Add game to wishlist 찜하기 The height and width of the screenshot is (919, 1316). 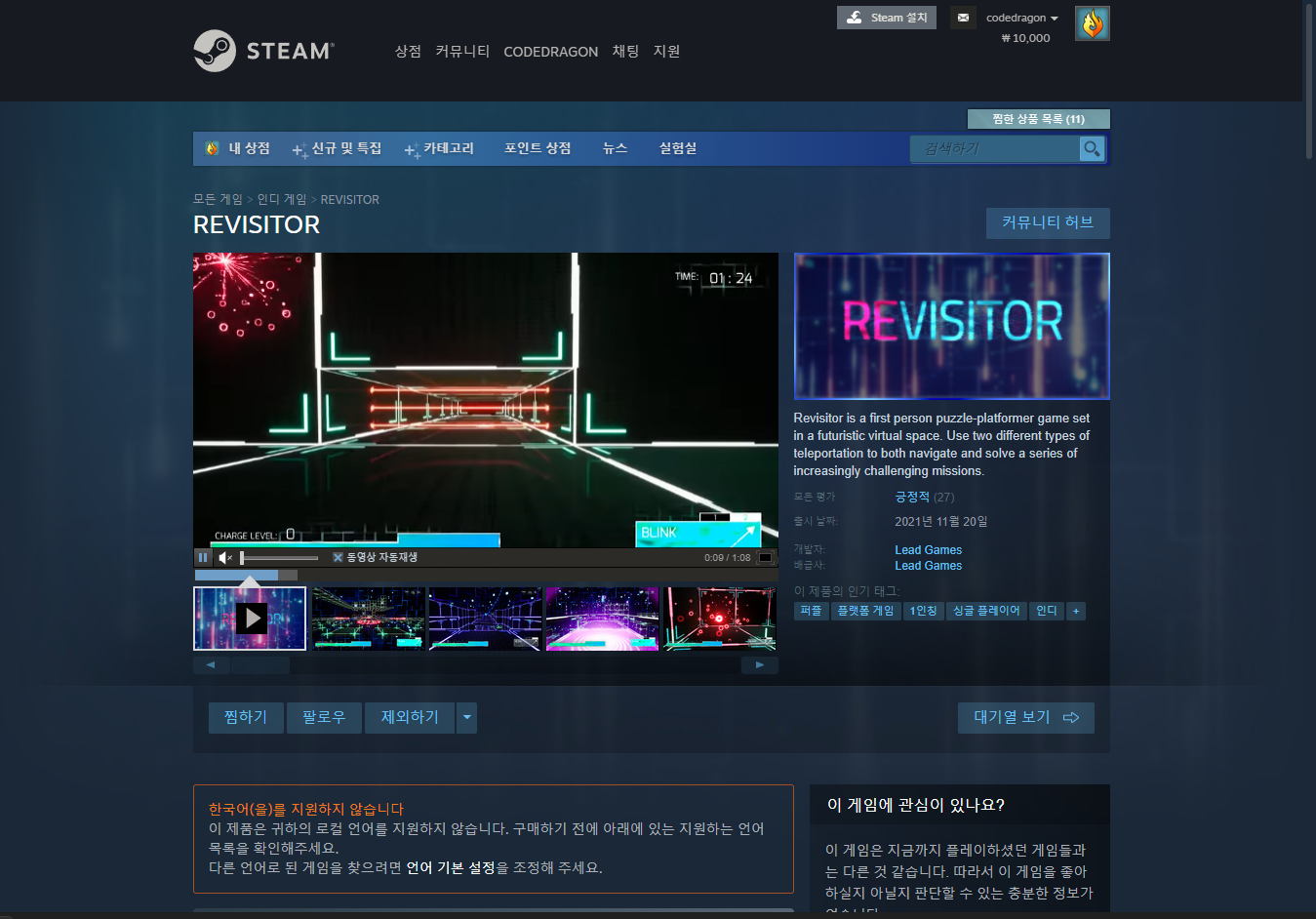point(246,717)
